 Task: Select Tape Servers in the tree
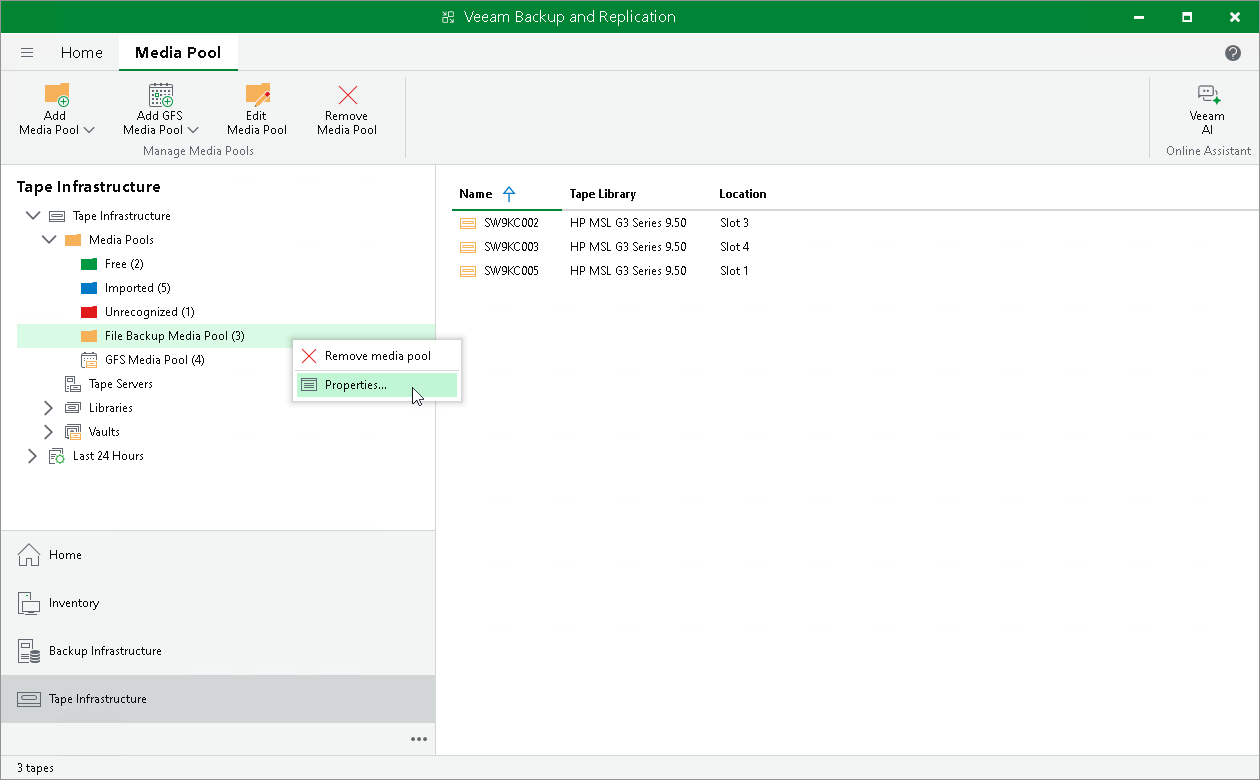point(121,384)
